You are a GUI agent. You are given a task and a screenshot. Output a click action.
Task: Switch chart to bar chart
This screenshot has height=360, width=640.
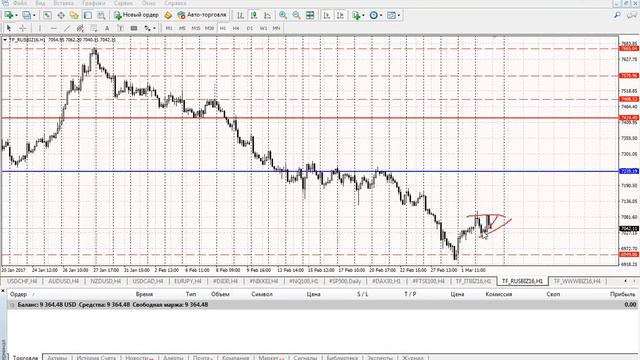point(240,16)
